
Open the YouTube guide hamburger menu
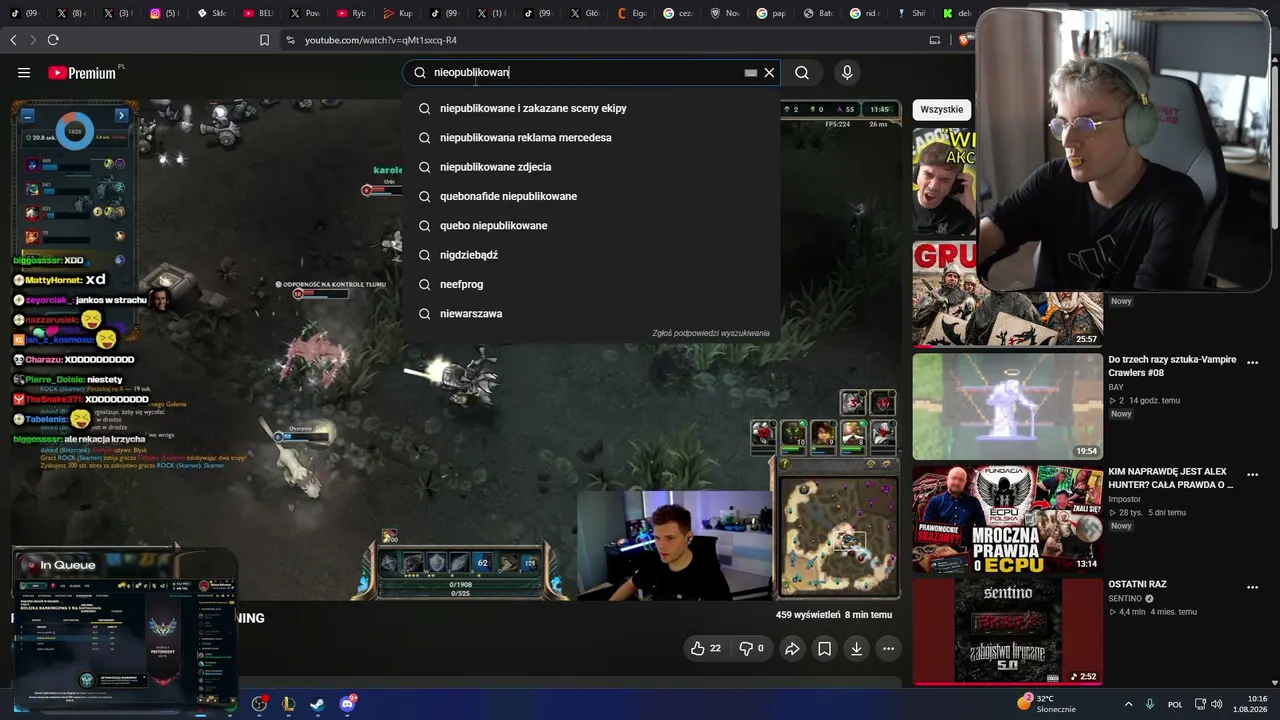[24, 72]
